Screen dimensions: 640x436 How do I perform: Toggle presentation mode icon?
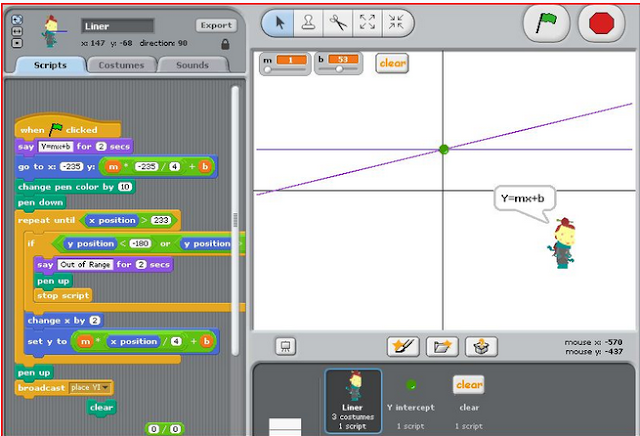click(286, 347)
